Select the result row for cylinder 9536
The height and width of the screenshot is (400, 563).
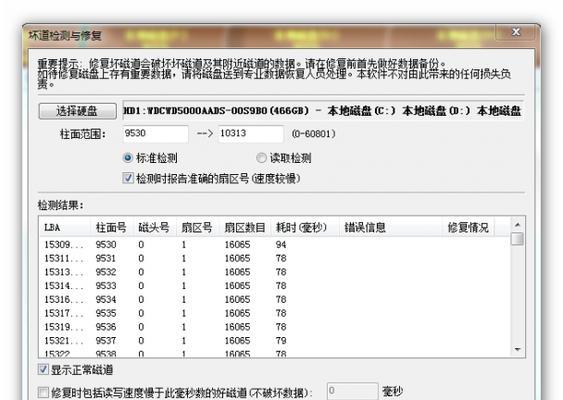tap(275, 327)
